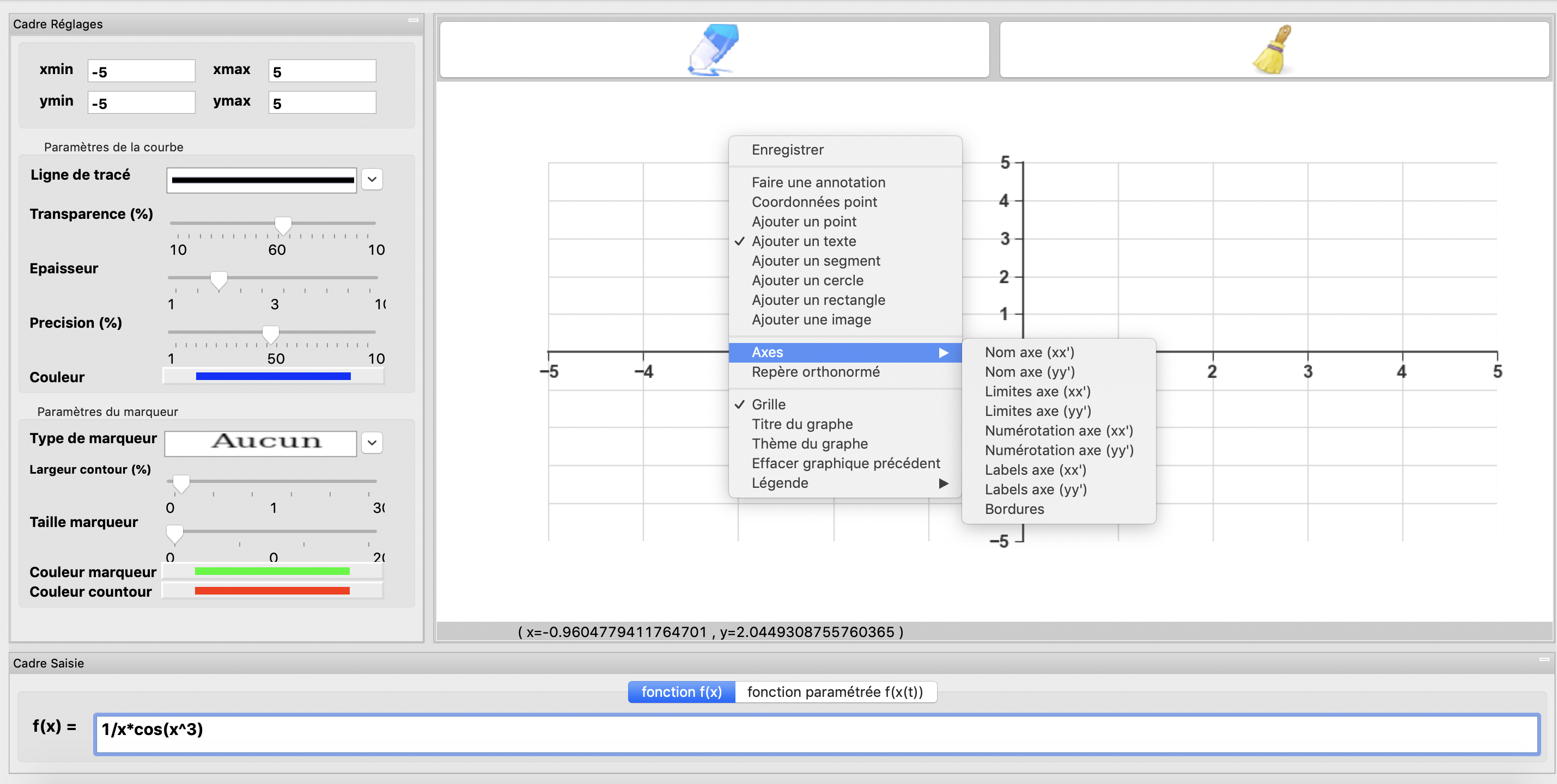Screen dimensions: 1557x784
Task: Collapse the Cadre Saisie panel
Action: coord(1544,659)
